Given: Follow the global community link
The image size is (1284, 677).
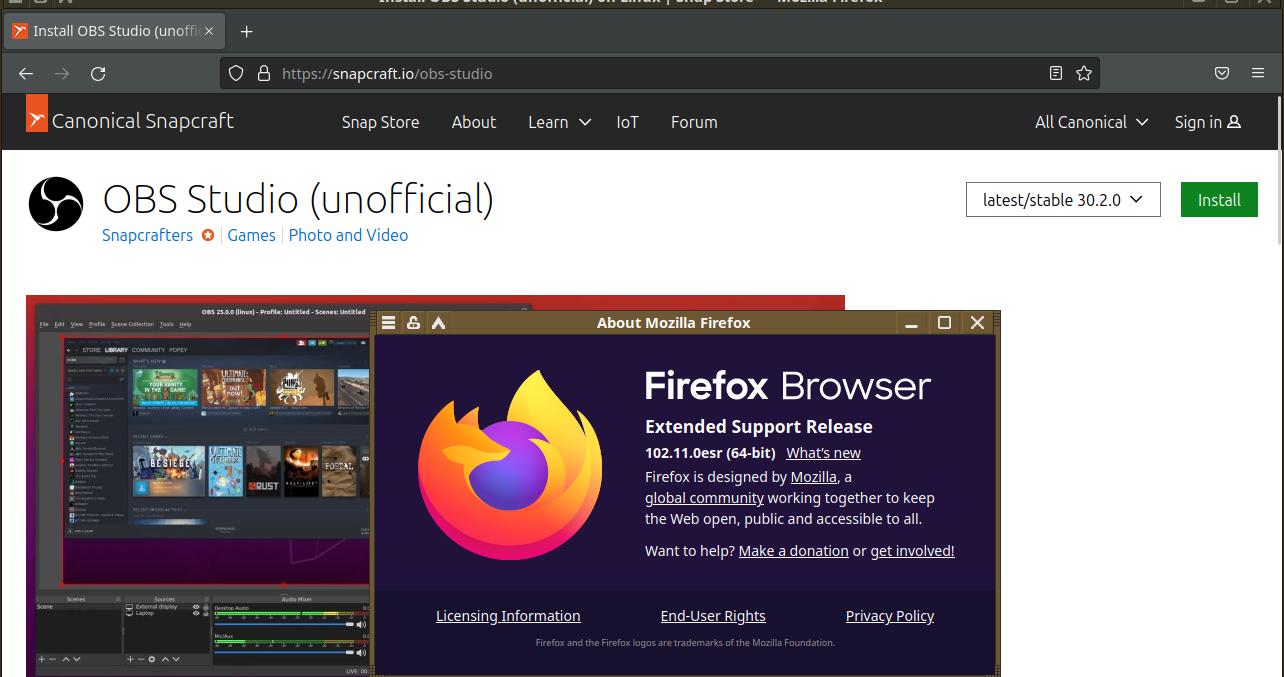Looking at the screenshot, I should point(704,498).
